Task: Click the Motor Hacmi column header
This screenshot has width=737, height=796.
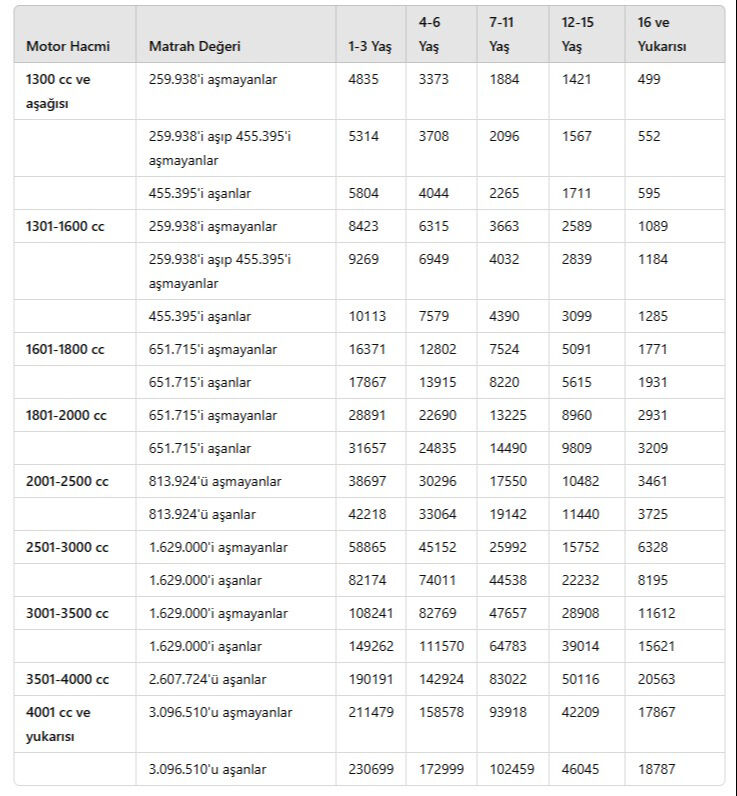Action: [68, 47]
